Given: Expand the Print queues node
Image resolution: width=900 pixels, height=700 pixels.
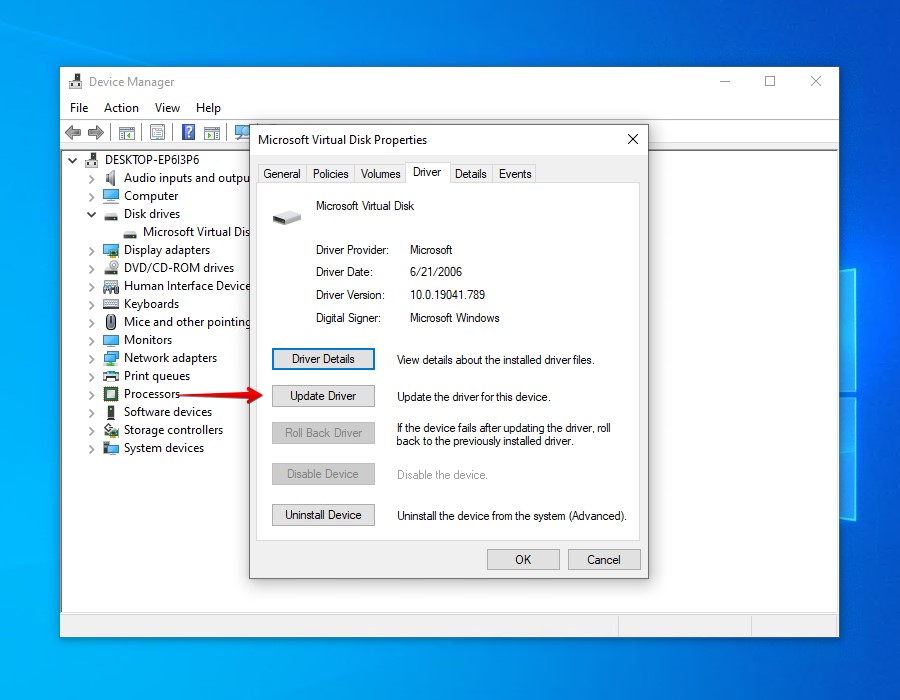Looking at the screenshot, I should click(91, 377).
